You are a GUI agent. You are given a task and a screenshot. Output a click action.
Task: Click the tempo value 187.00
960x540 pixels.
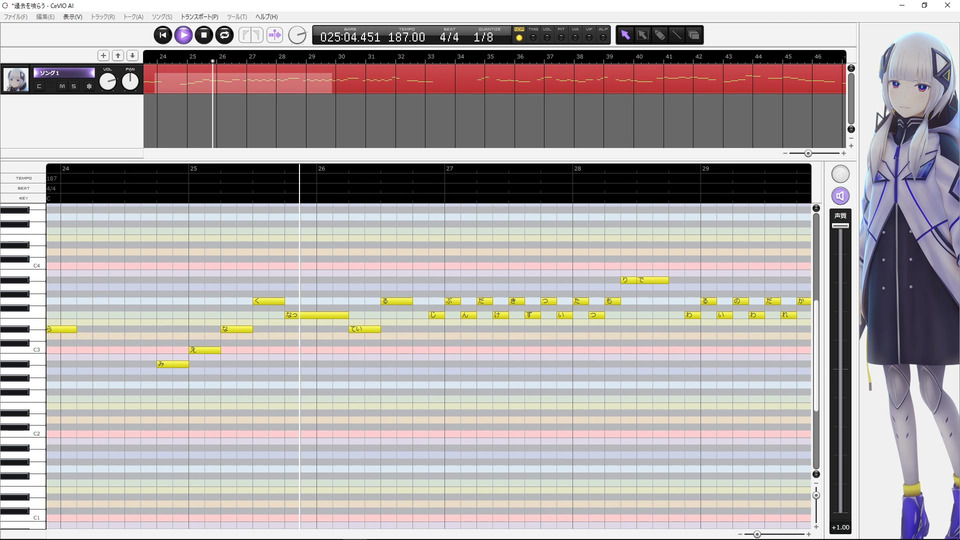coord(407,37)
